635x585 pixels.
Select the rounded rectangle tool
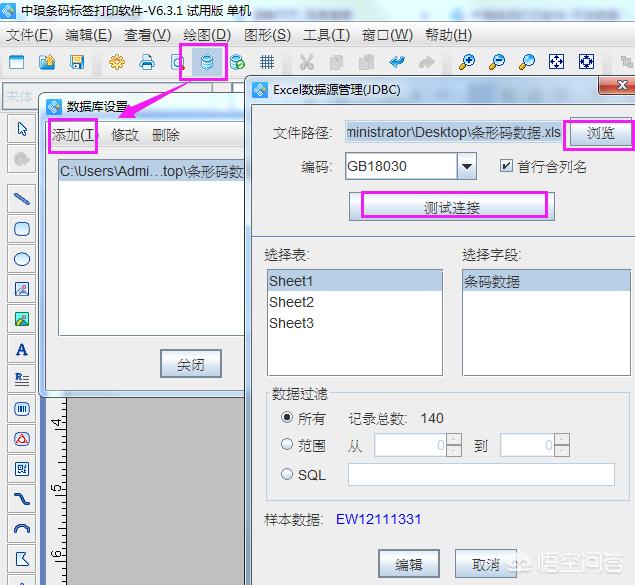pyautogui.click(x=22, y=229)
